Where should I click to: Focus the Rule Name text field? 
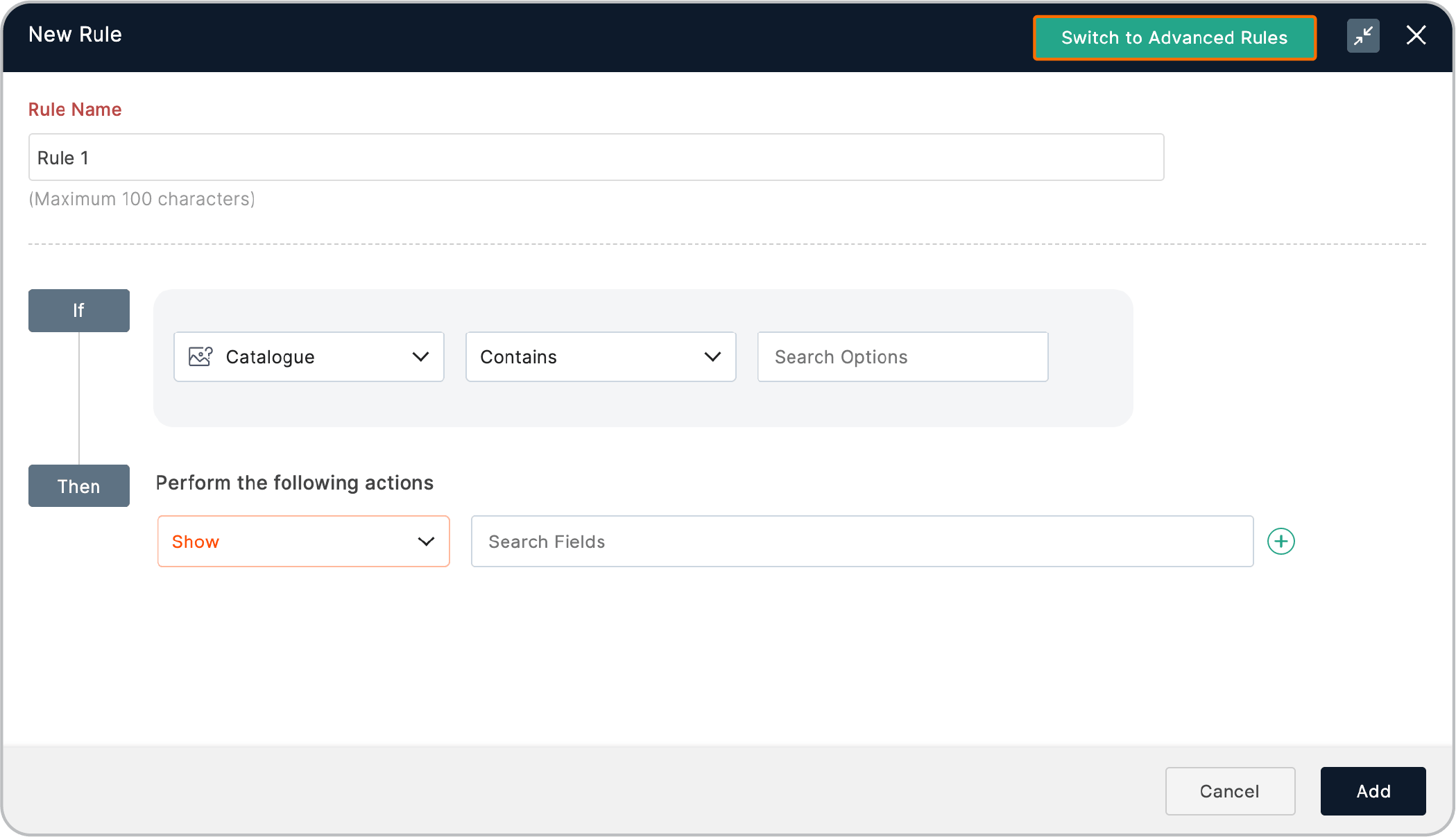[596, 157]
